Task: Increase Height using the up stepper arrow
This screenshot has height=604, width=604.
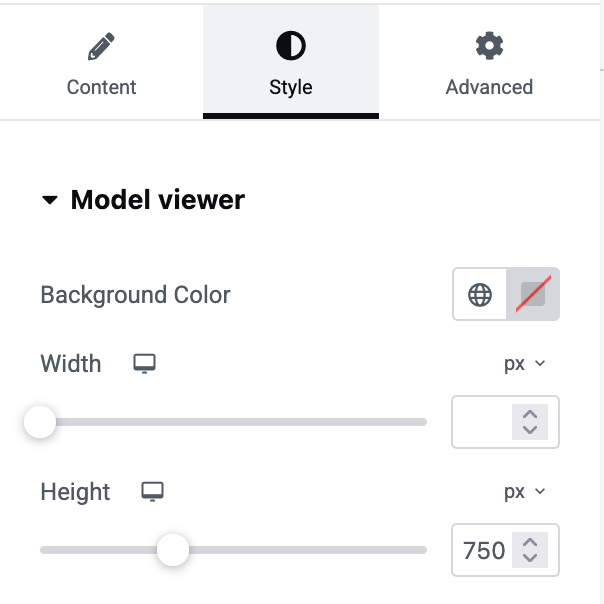Action: pos(530,542)
